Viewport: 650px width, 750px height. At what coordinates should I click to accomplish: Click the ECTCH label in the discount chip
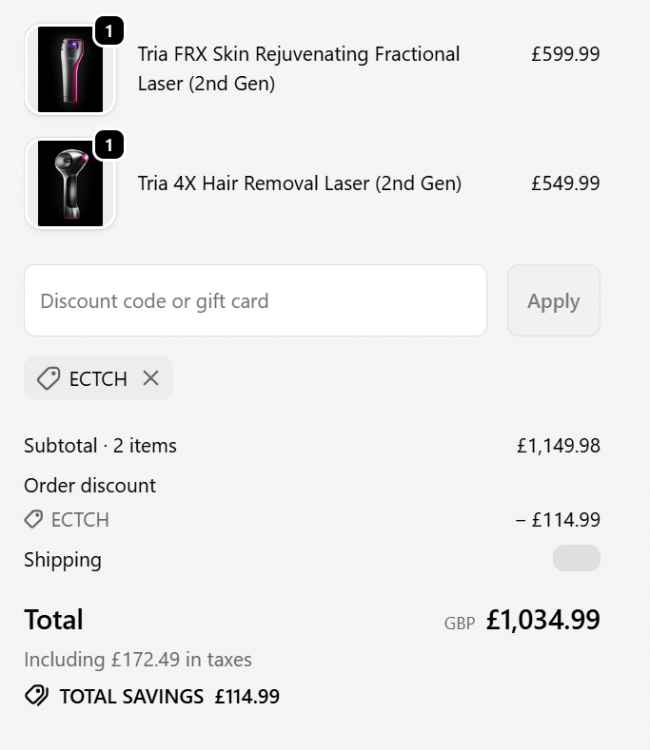pyautogui.click(x=98, y=379)
